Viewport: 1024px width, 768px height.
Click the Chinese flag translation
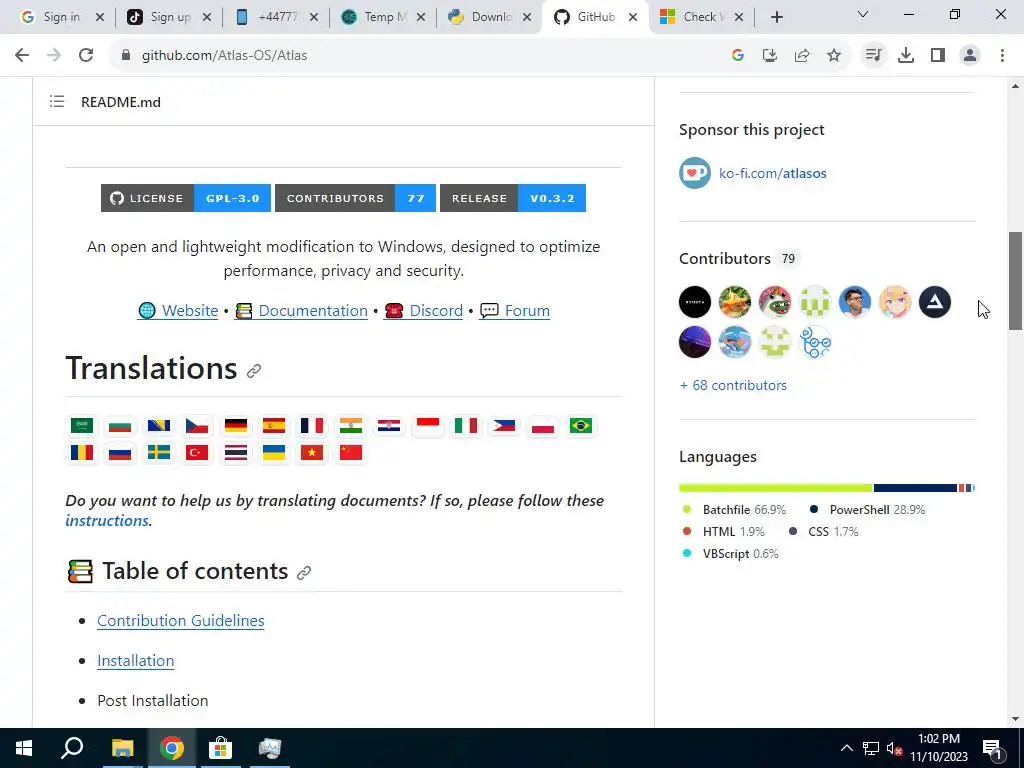(x=351, y=453)
